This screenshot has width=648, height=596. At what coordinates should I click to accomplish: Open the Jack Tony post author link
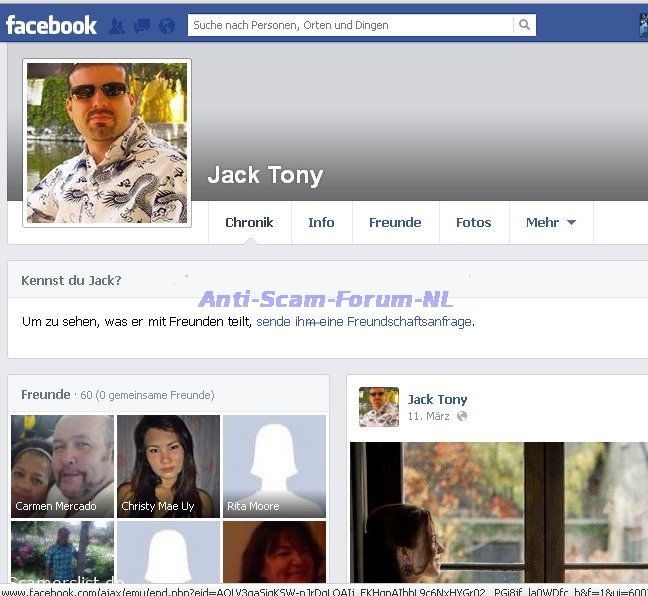[437, 399]
